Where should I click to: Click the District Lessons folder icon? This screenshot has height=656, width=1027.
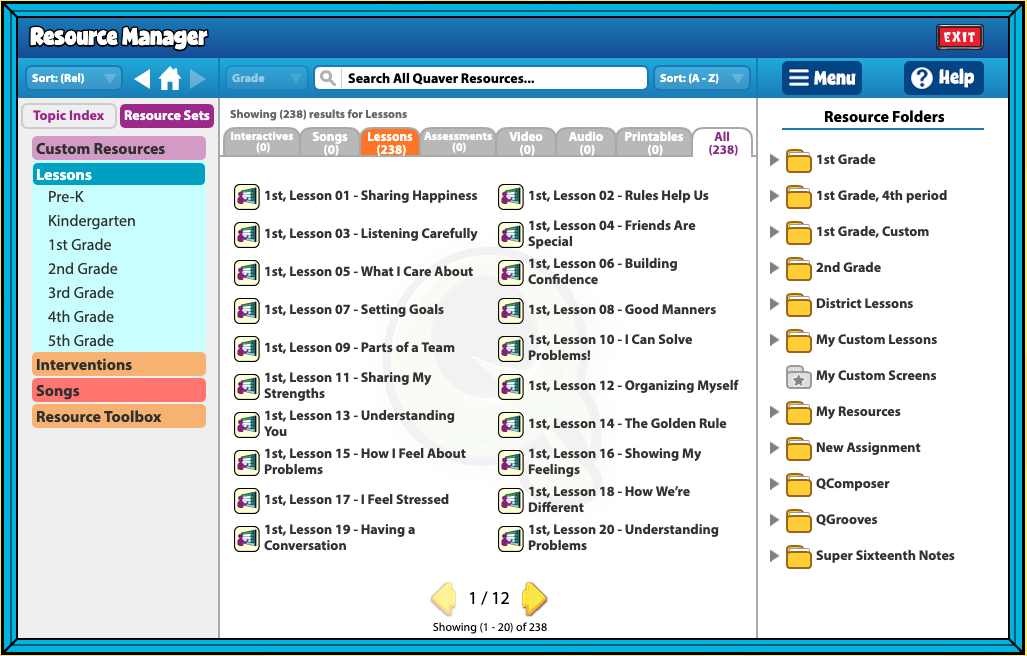798,304
